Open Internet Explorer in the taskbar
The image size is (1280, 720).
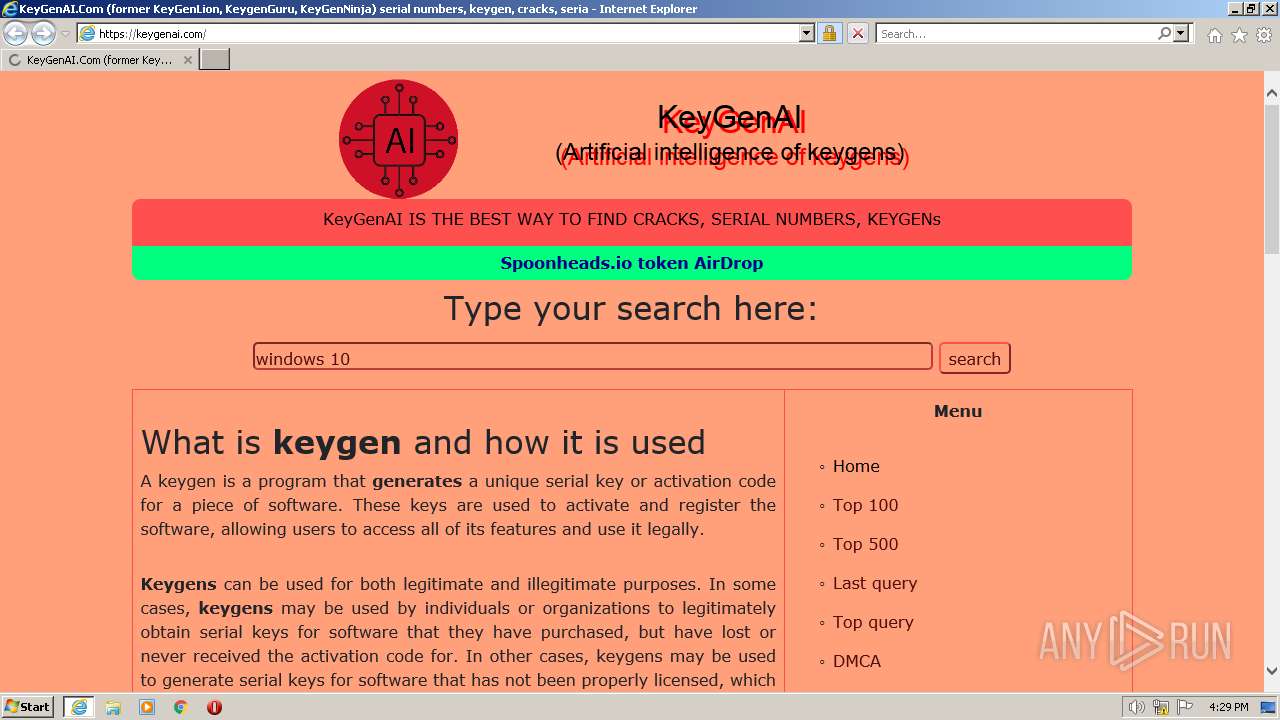pyautogui.click(x=78, y=707)
